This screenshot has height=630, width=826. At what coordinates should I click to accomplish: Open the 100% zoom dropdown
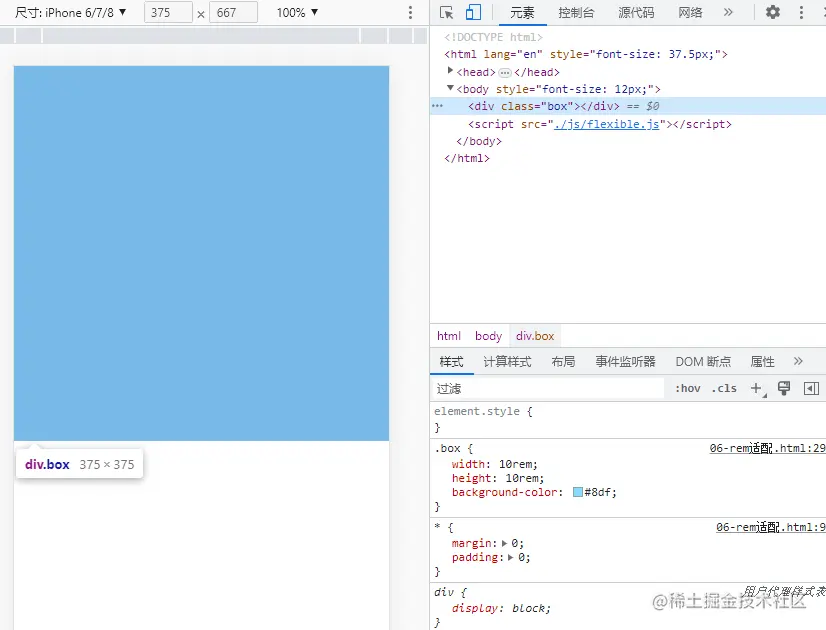coord(297,13)
